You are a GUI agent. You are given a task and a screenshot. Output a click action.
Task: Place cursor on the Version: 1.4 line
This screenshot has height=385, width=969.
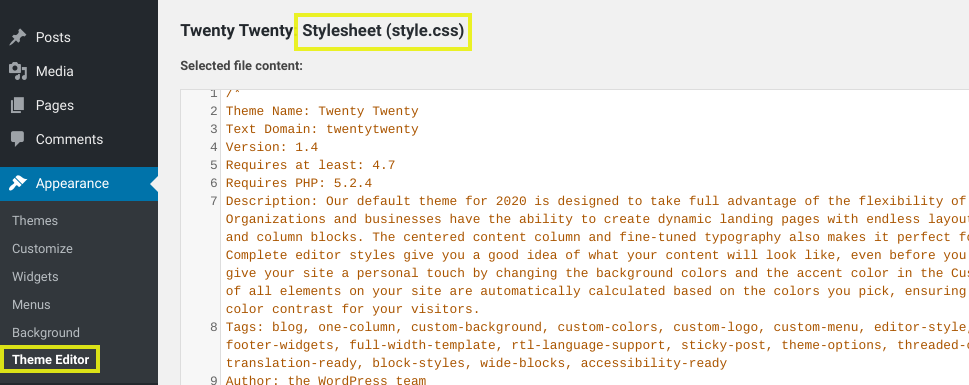click(x=271, y=147)
